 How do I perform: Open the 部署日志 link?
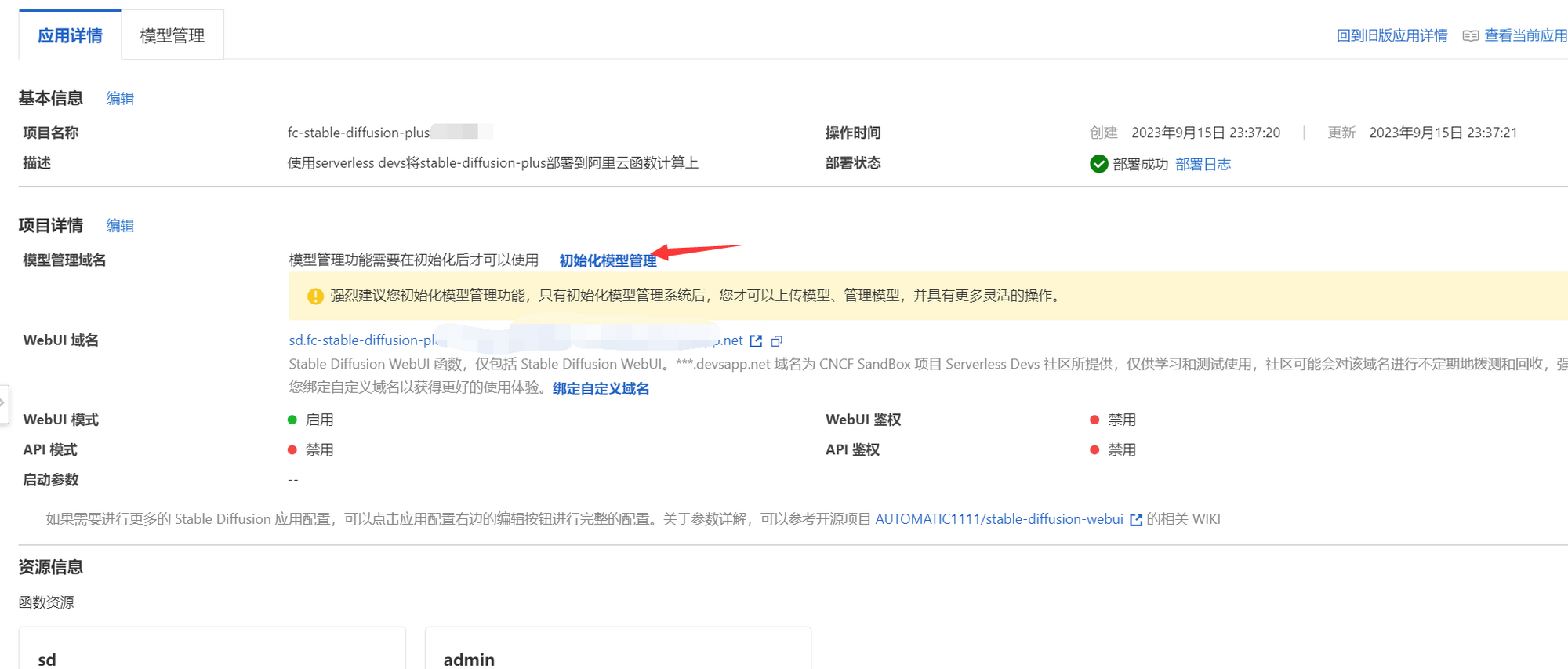pos(1203,164)
